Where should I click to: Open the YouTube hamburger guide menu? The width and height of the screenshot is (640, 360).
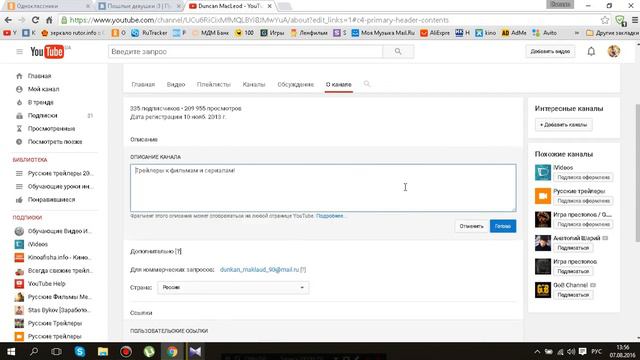click(19, 52)
